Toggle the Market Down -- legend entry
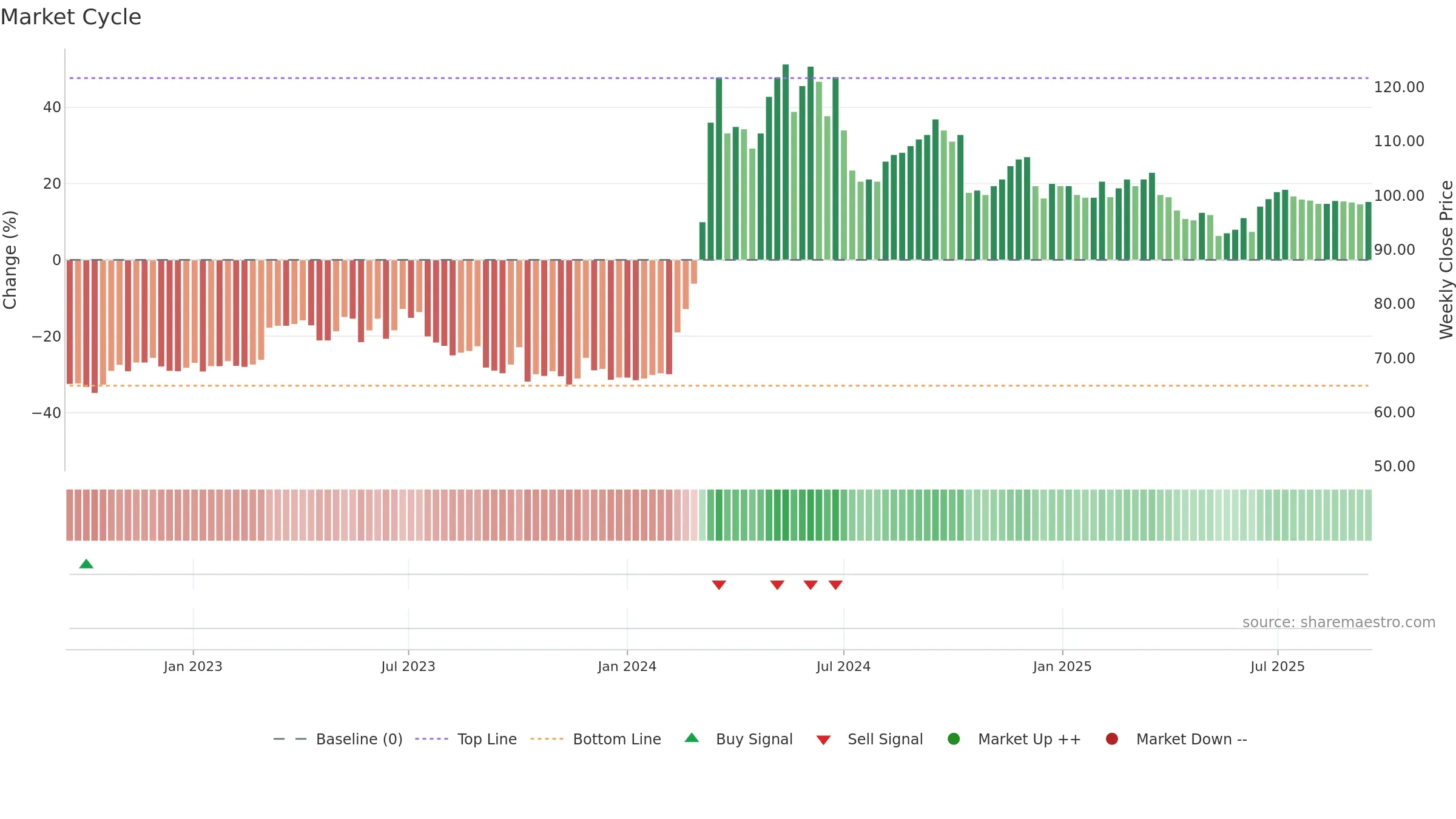The width and height of the screenshot is (1456, 819). pos(1176,739)
